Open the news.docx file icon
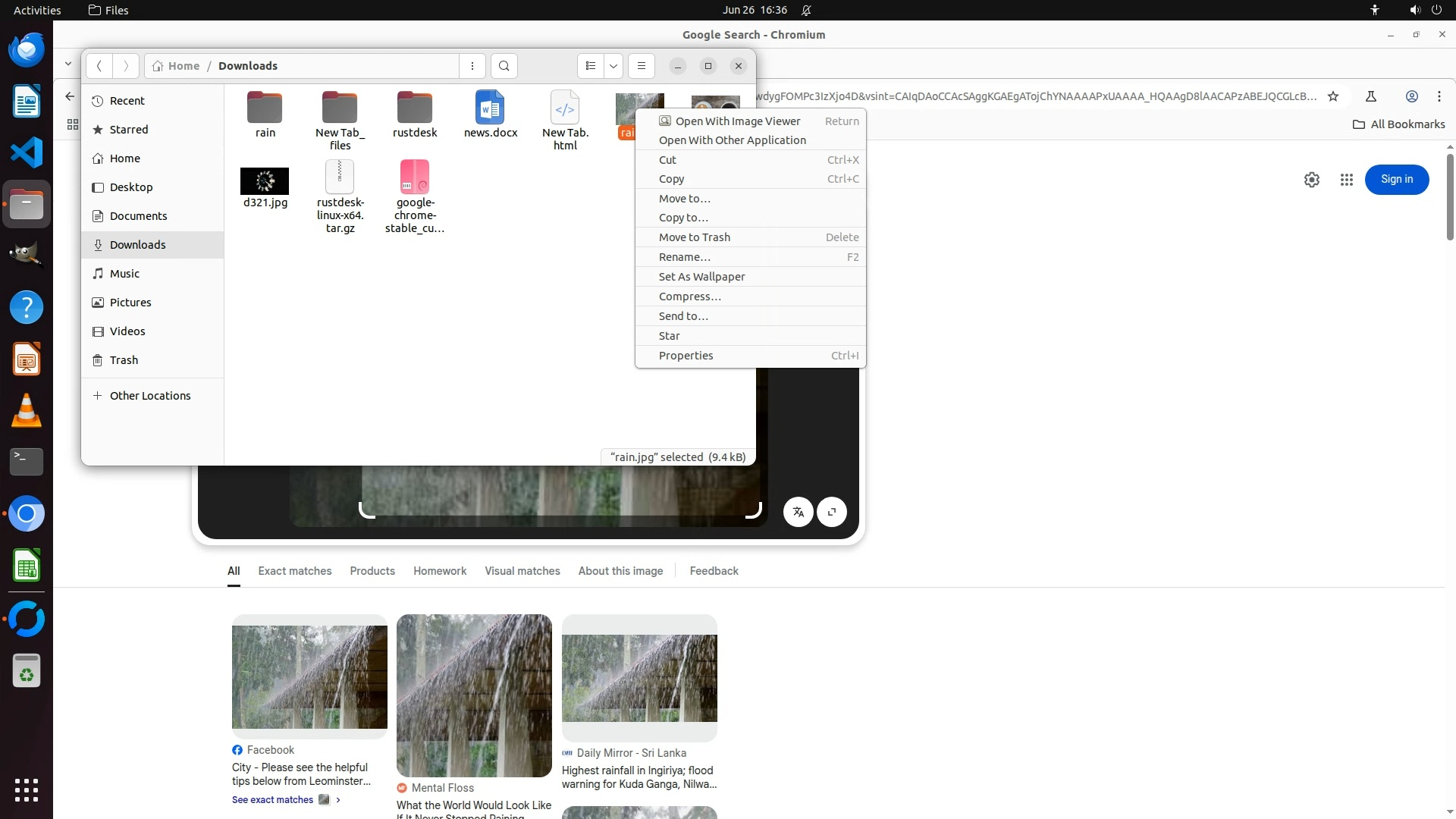The width and height of the screenshot is (1456, 819). tap(490, 108)
